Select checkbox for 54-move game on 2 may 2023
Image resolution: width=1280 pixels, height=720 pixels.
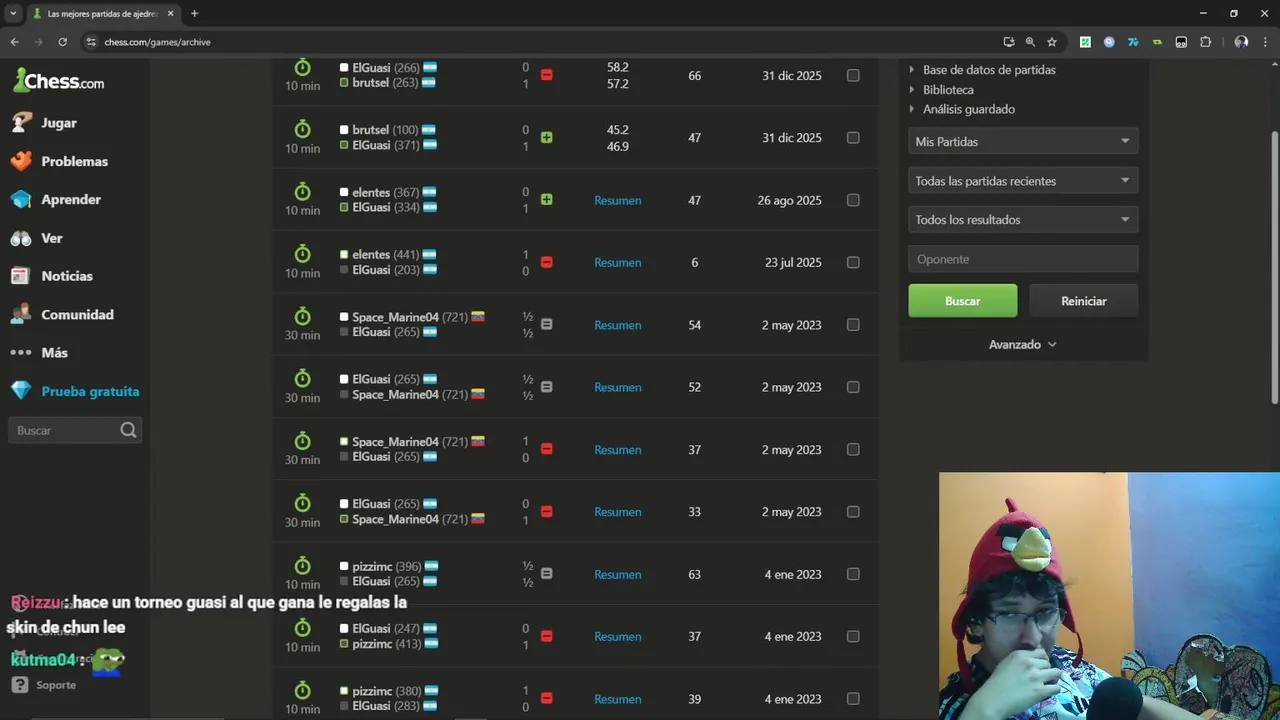pos(853,325)
